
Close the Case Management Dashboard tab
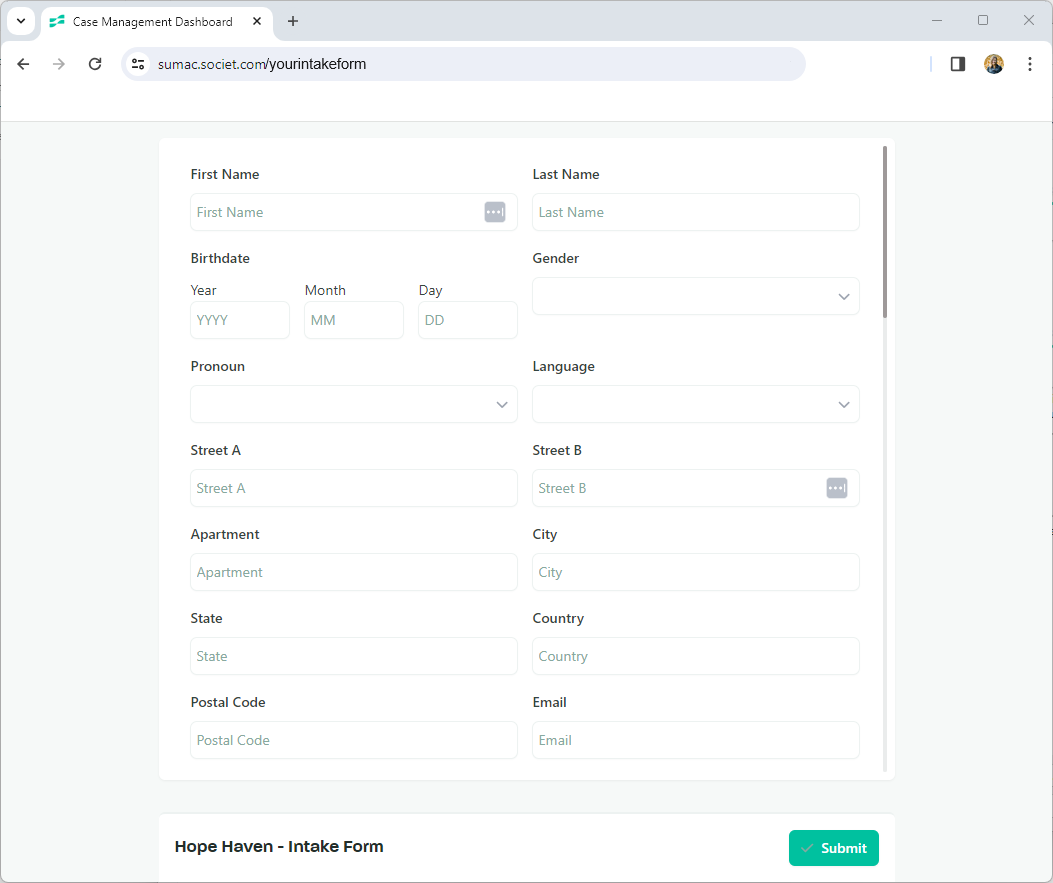tap(257, 21)
